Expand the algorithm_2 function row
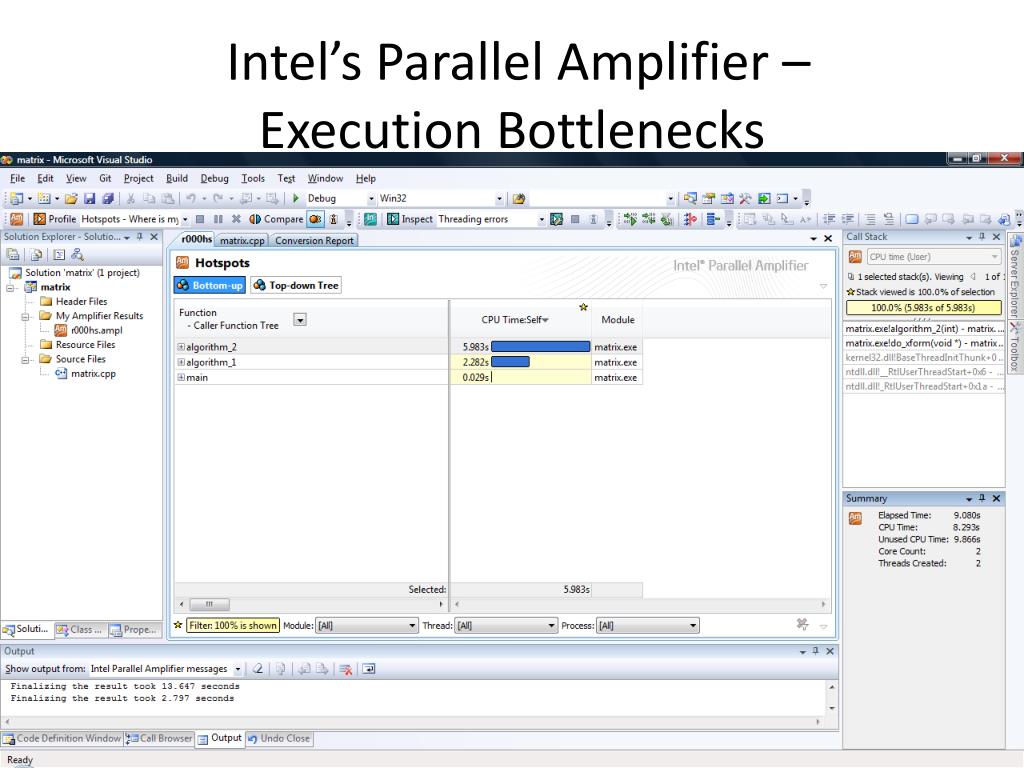 click(181, 347)
